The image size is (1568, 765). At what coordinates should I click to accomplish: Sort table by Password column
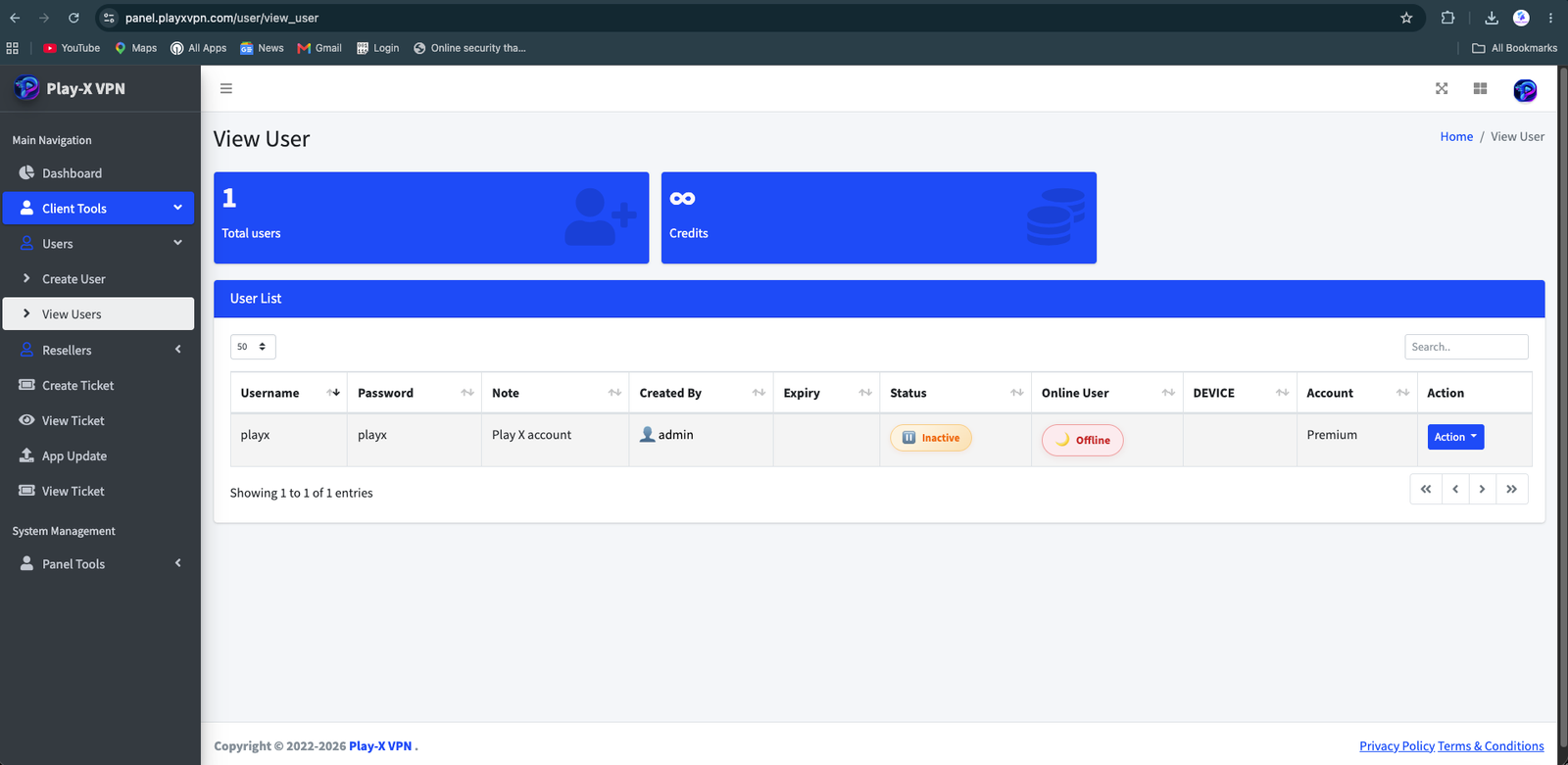pyautogui.click(x=415, y=393)
